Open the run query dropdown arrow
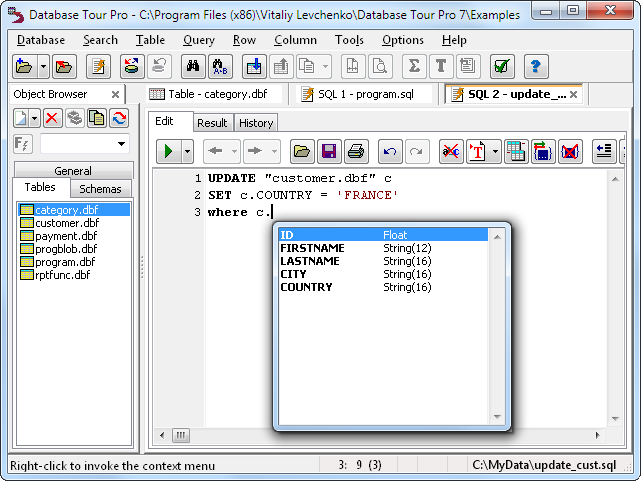 pos(187,152)
